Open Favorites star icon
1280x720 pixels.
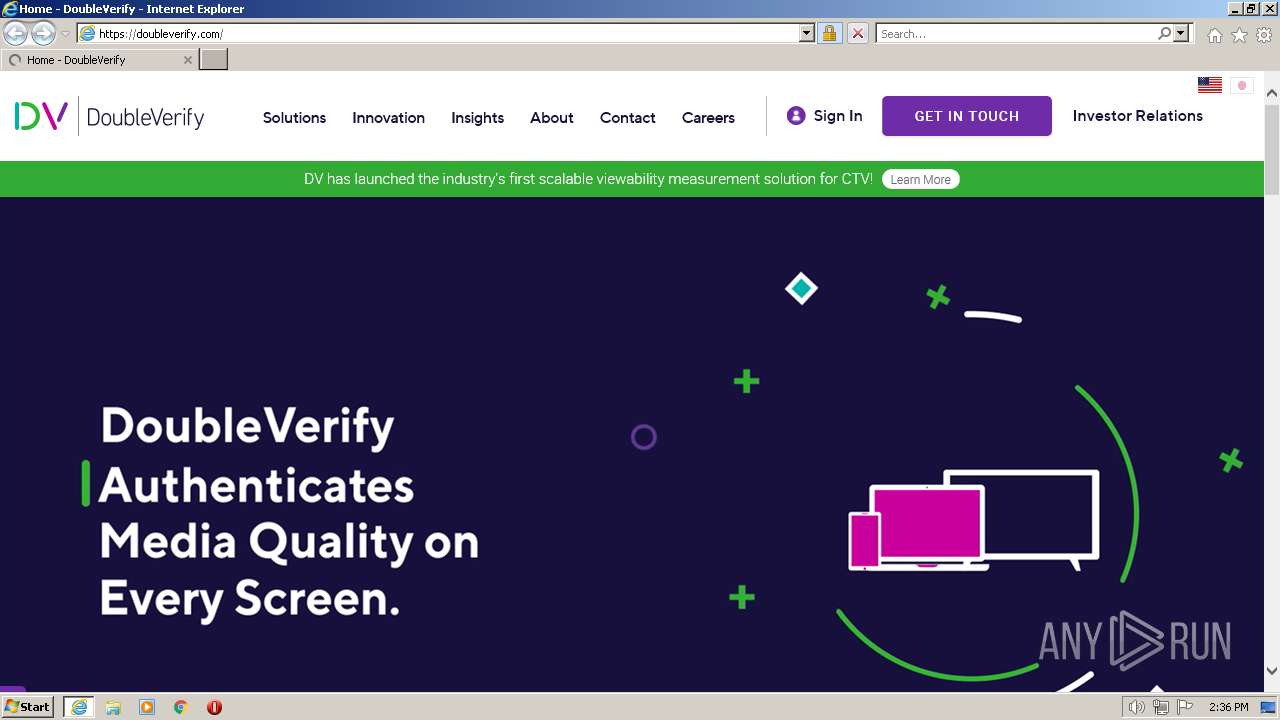coord(1239,35)
